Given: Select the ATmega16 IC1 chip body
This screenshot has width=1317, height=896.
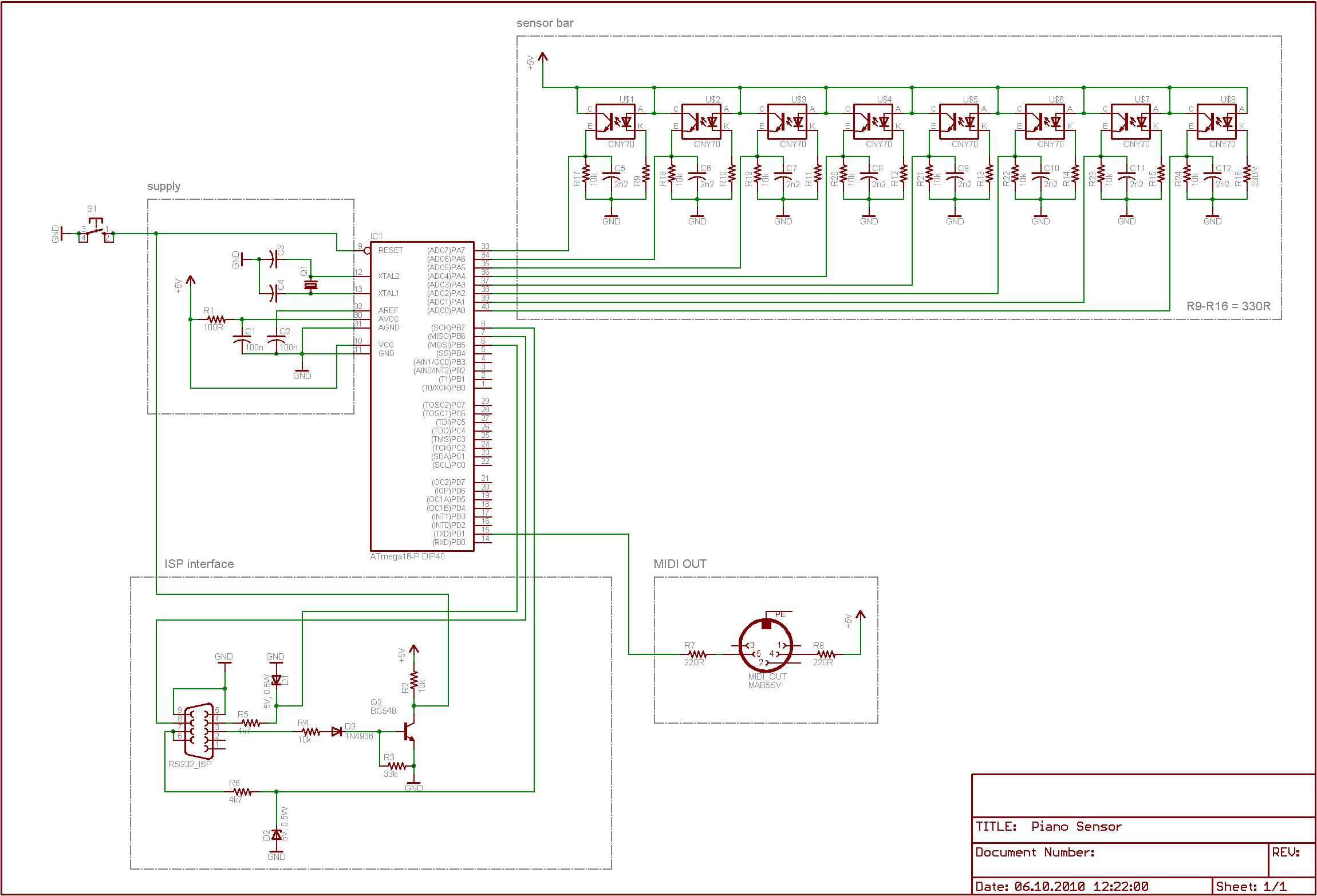Looking at the screenshot, I should [x=422, y=396].
